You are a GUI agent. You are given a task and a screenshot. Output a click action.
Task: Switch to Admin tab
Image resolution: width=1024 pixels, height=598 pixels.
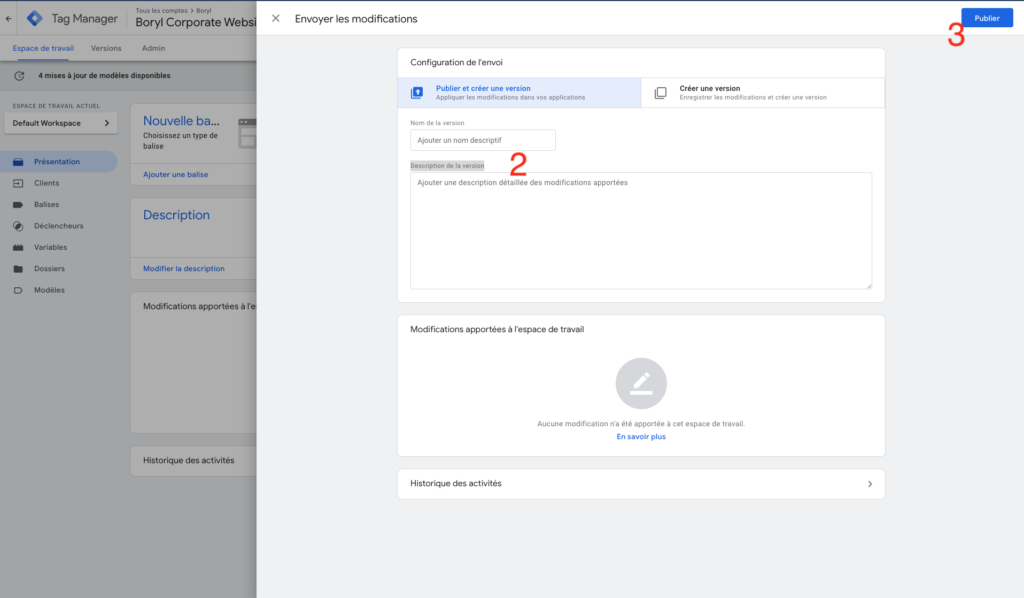153,48
